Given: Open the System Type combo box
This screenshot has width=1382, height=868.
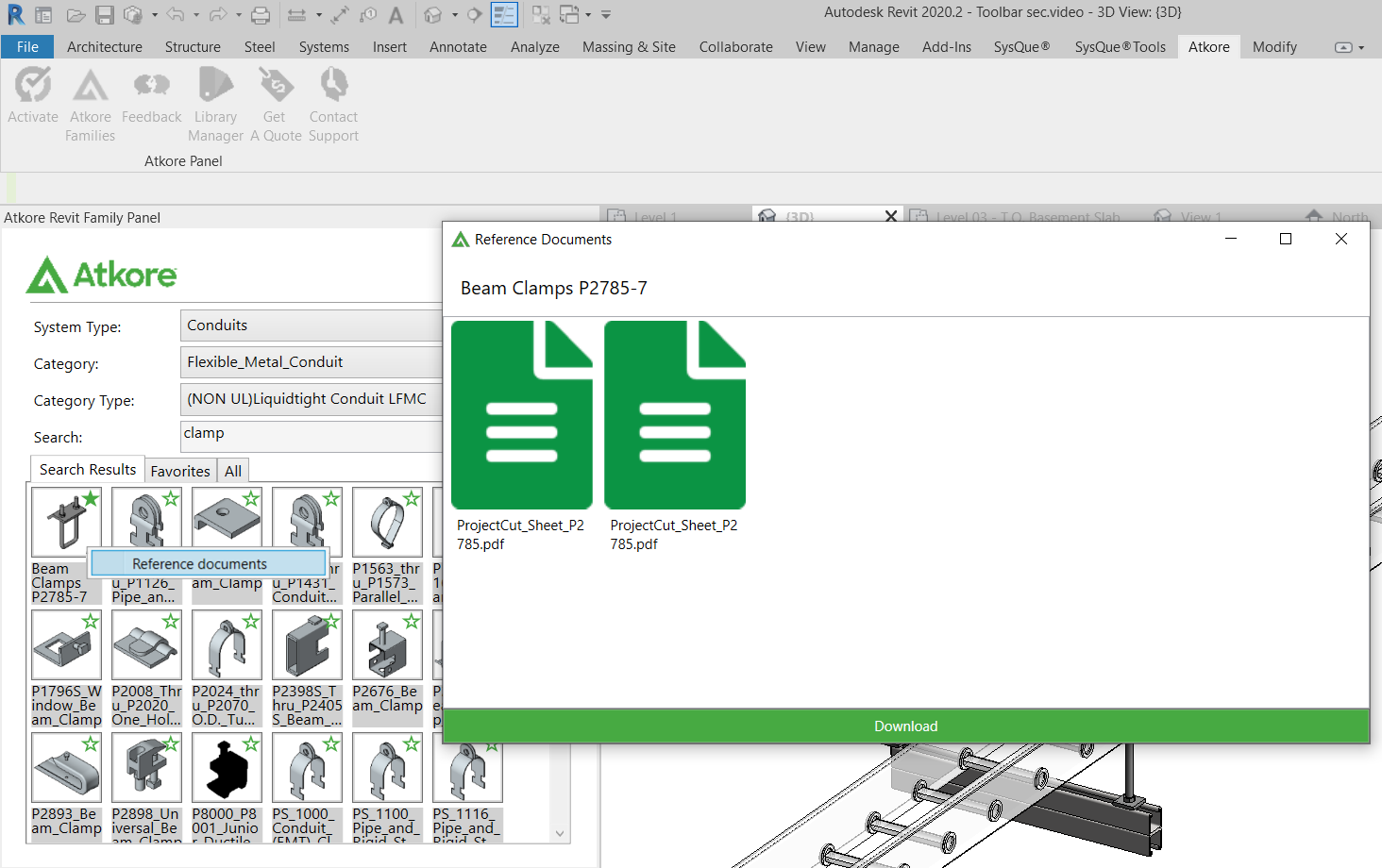Looking at the screenshot, I should 312,325.
